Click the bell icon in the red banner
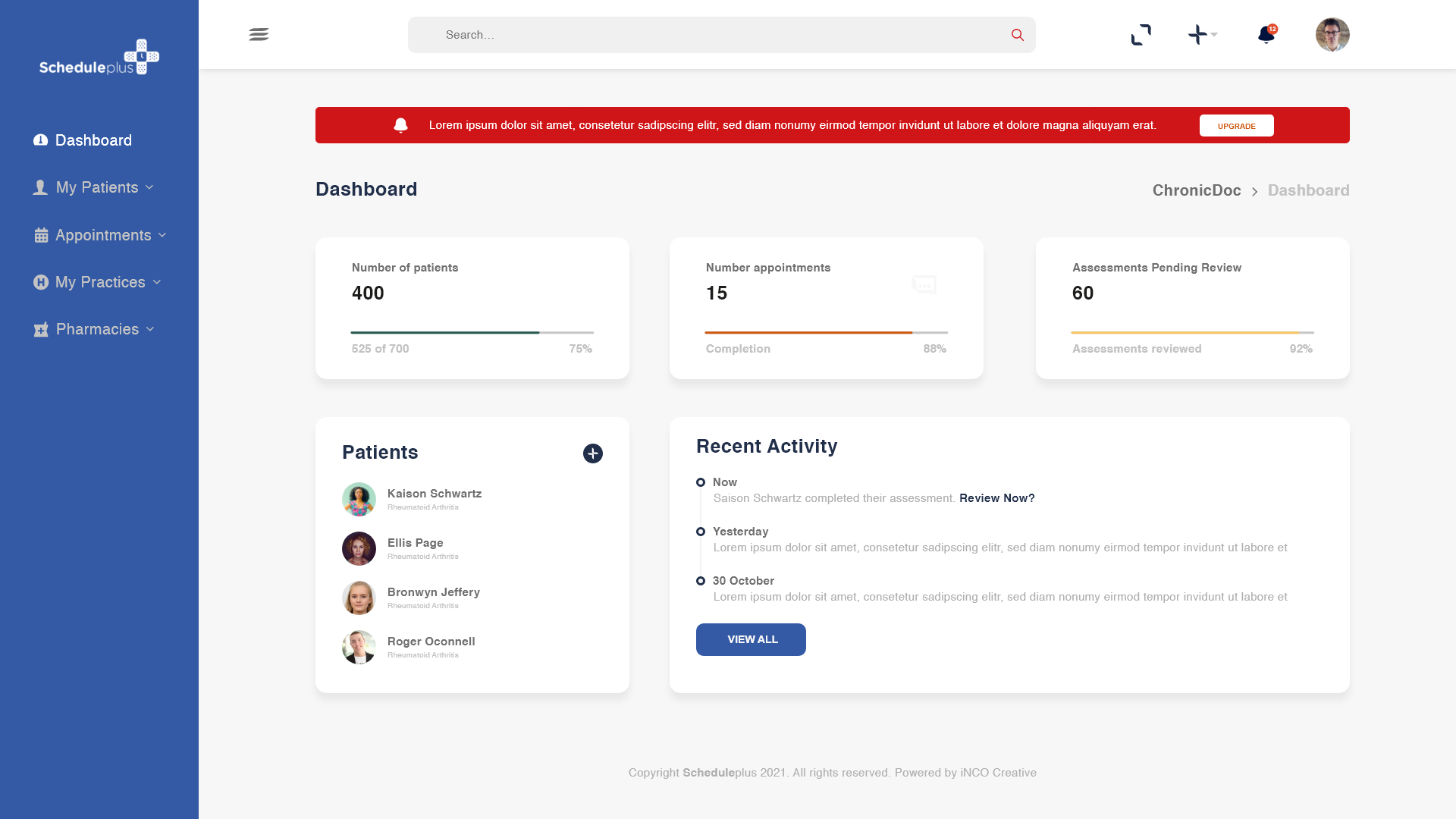The height and width of the screenshot is (819, 1456). coord(401,125)
